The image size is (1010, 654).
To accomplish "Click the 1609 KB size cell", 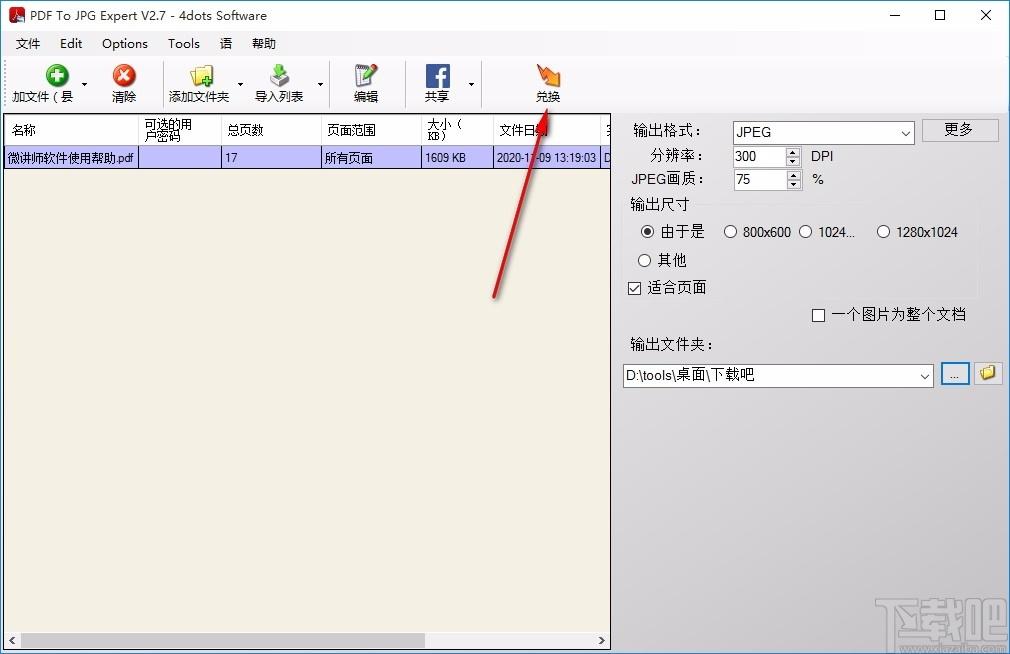I will 457,158.
